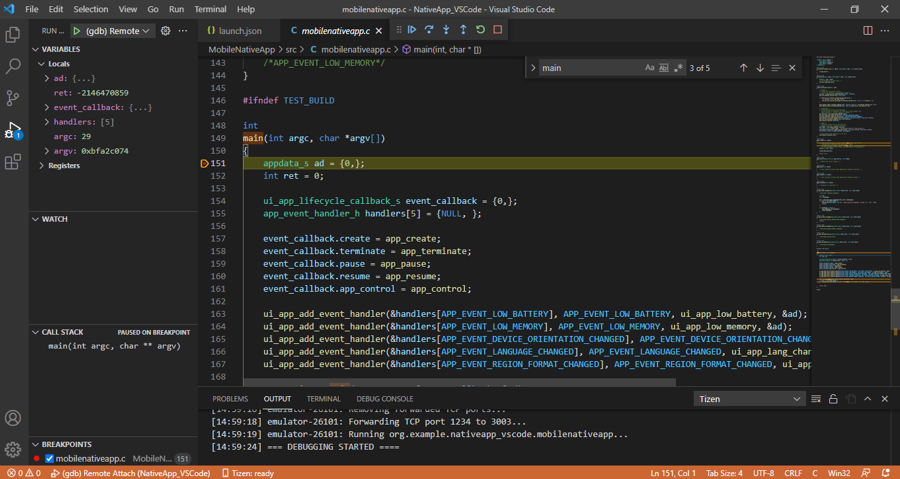This screenshot has width=900, height=479.
Task: Open the Tizen output channel dropdown
Action: [x=749, y=399]
